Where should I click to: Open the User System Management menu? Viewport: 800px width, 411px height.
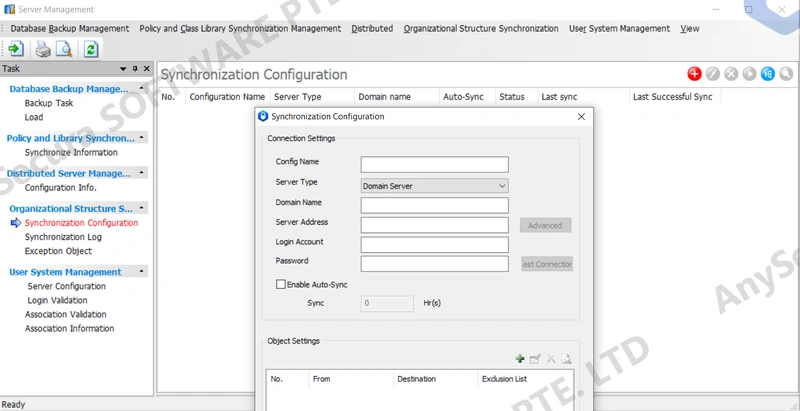click(x=619, y=29)
